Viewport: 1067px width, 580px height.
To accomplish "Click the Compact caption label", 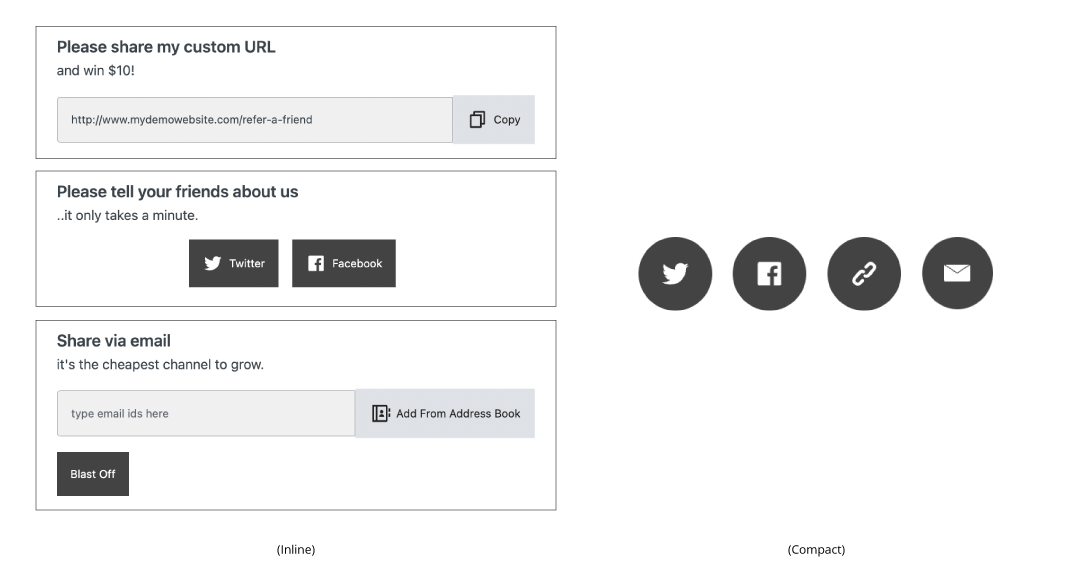I will tap(816, 549).
